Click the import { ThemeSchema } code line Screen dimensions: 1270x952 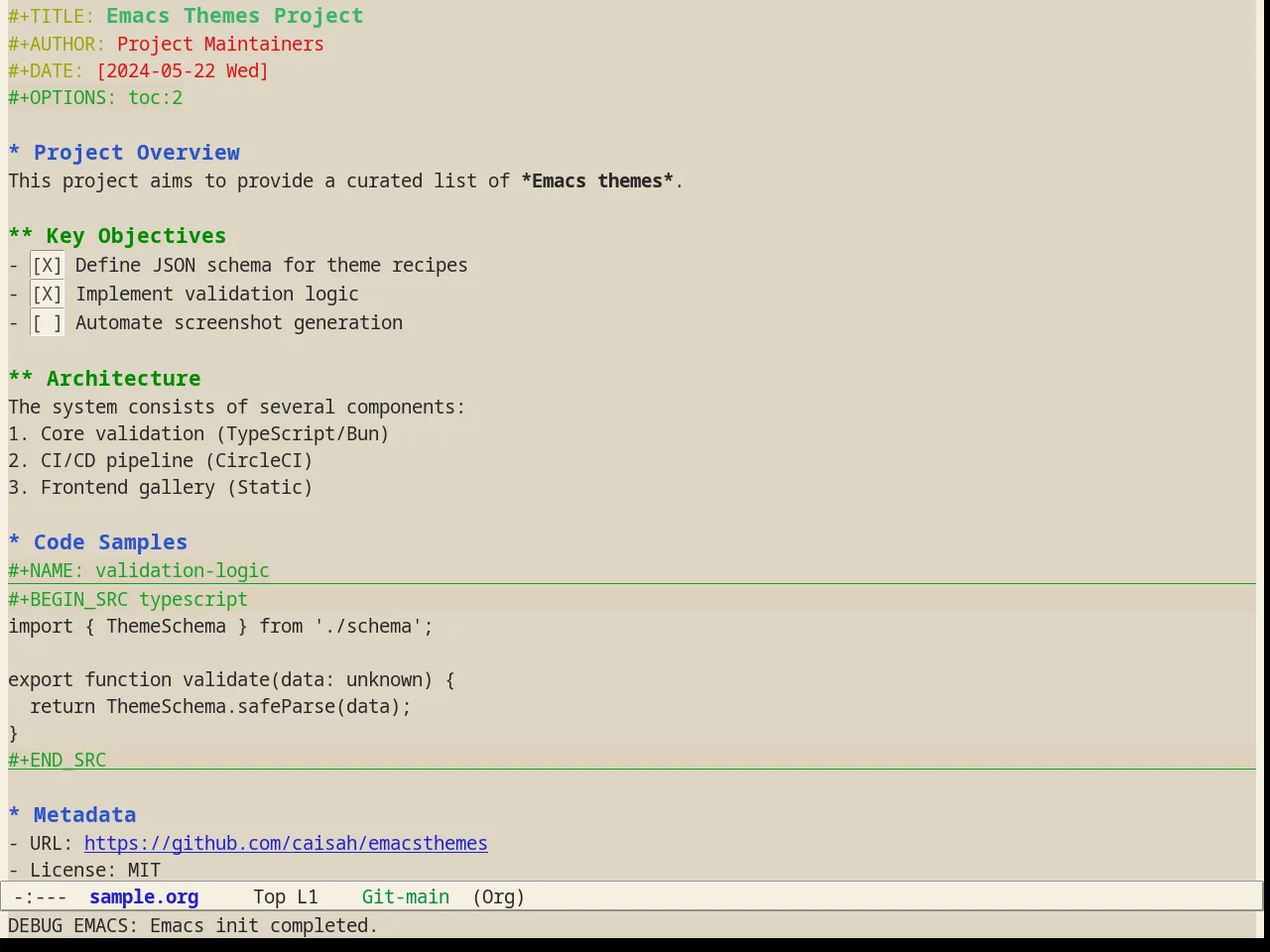[221, 627]
